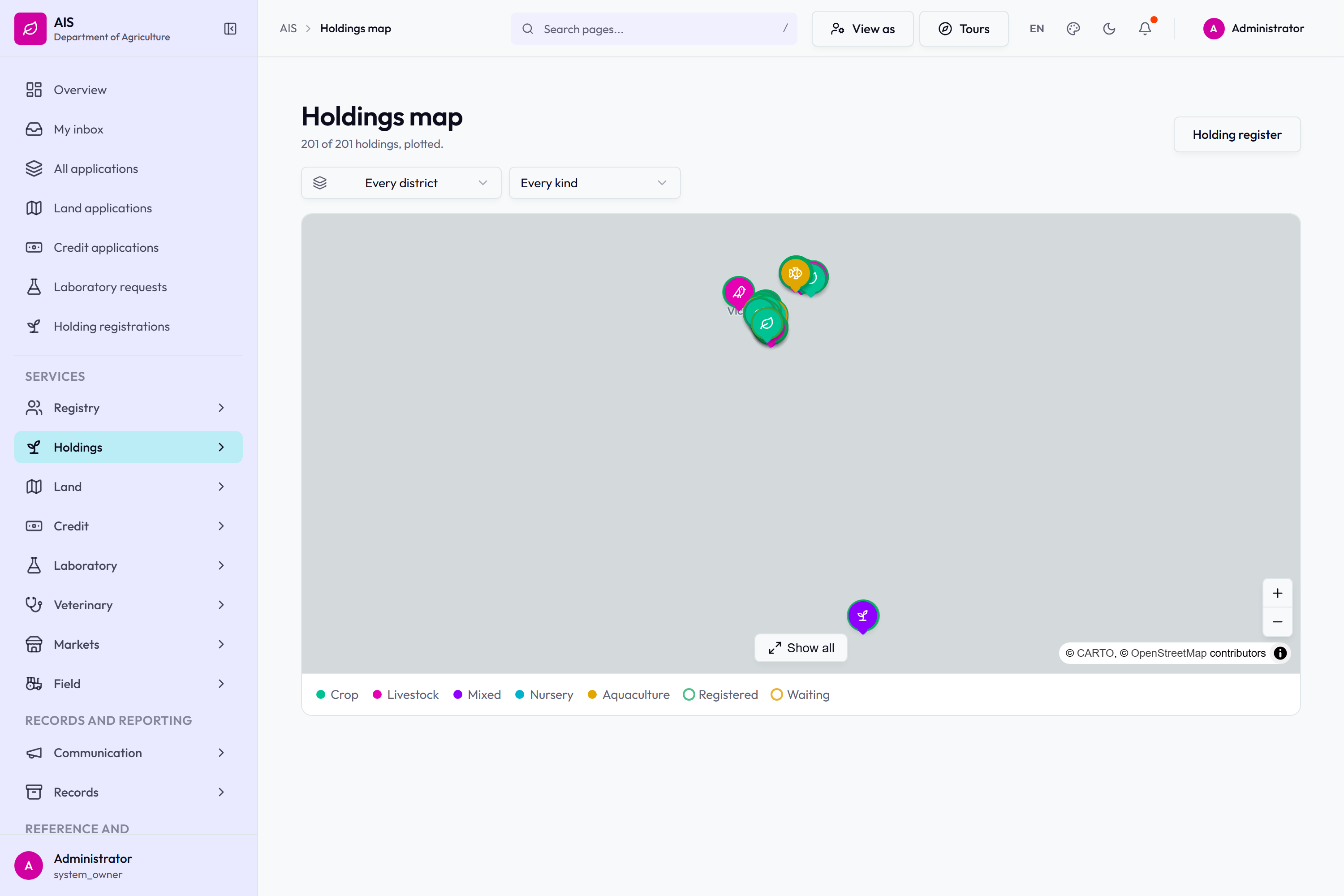
Task: Focus the Search pages field
Action: click(654, 29)
